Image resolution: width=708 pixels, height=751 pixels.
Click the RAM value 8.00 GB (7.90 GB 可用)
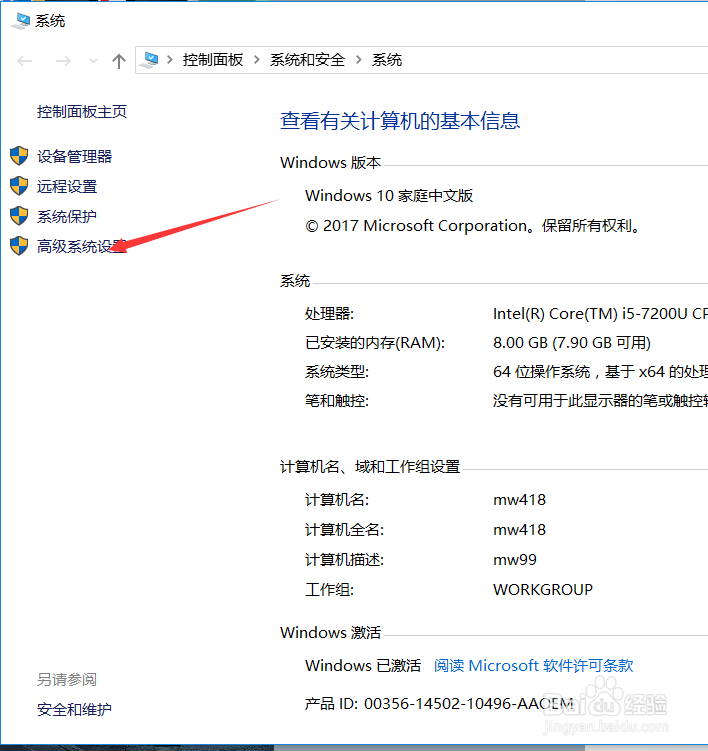(572, 342)
